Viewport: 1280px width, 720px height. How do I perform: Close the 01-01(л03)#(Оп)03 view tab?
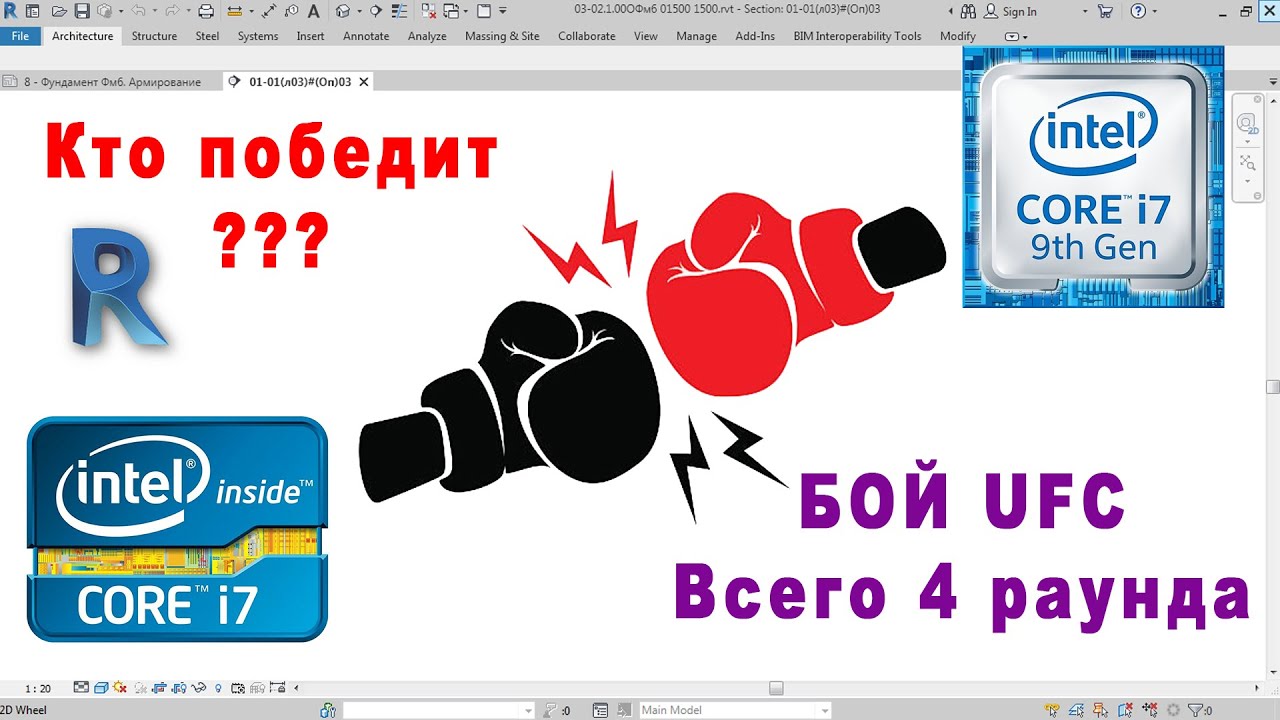pyautogui.click(x=364, y=82)
